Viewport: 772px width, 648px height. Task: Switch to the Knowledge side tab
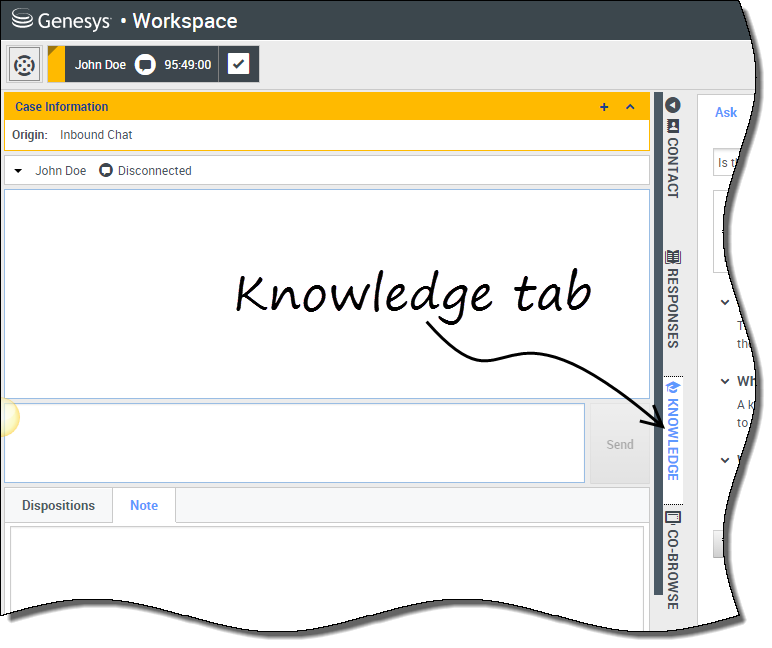pyautogui.click(x=673, y=430)
